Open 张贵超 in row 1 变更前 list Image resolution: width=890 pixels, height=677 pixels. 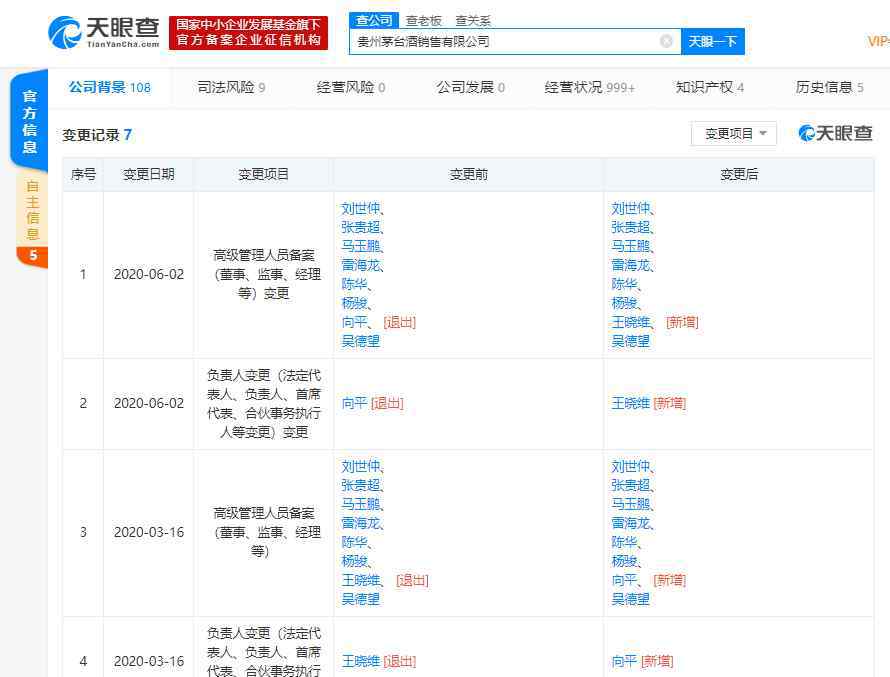click(x=360, y=227)
